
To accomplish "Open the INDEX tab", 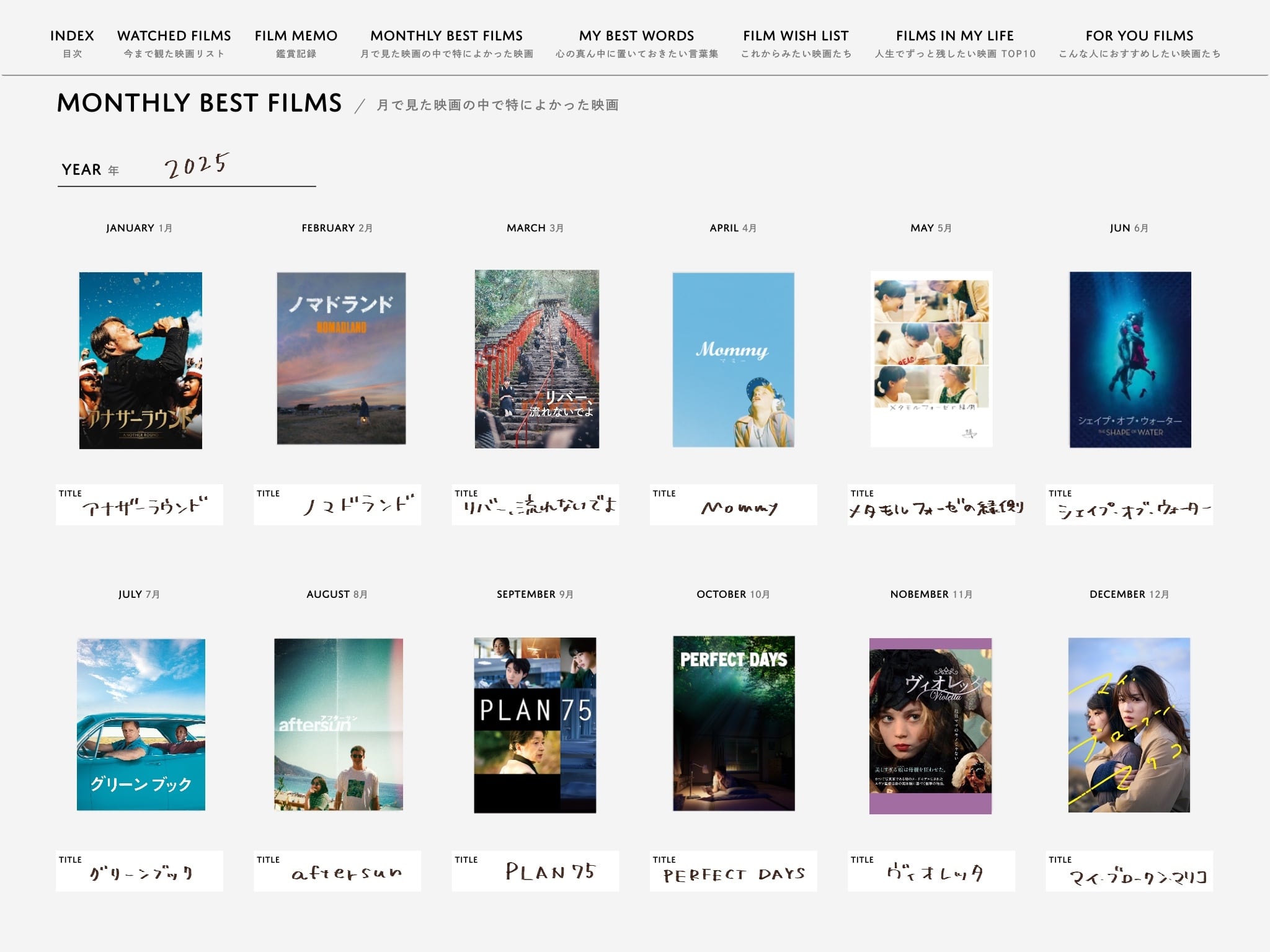I will [72, 42].
